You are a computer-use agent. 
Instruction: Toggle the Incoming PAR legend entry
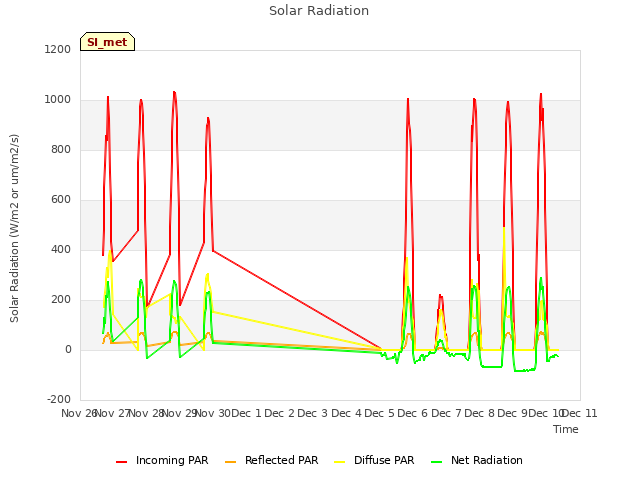pos(162,460)
